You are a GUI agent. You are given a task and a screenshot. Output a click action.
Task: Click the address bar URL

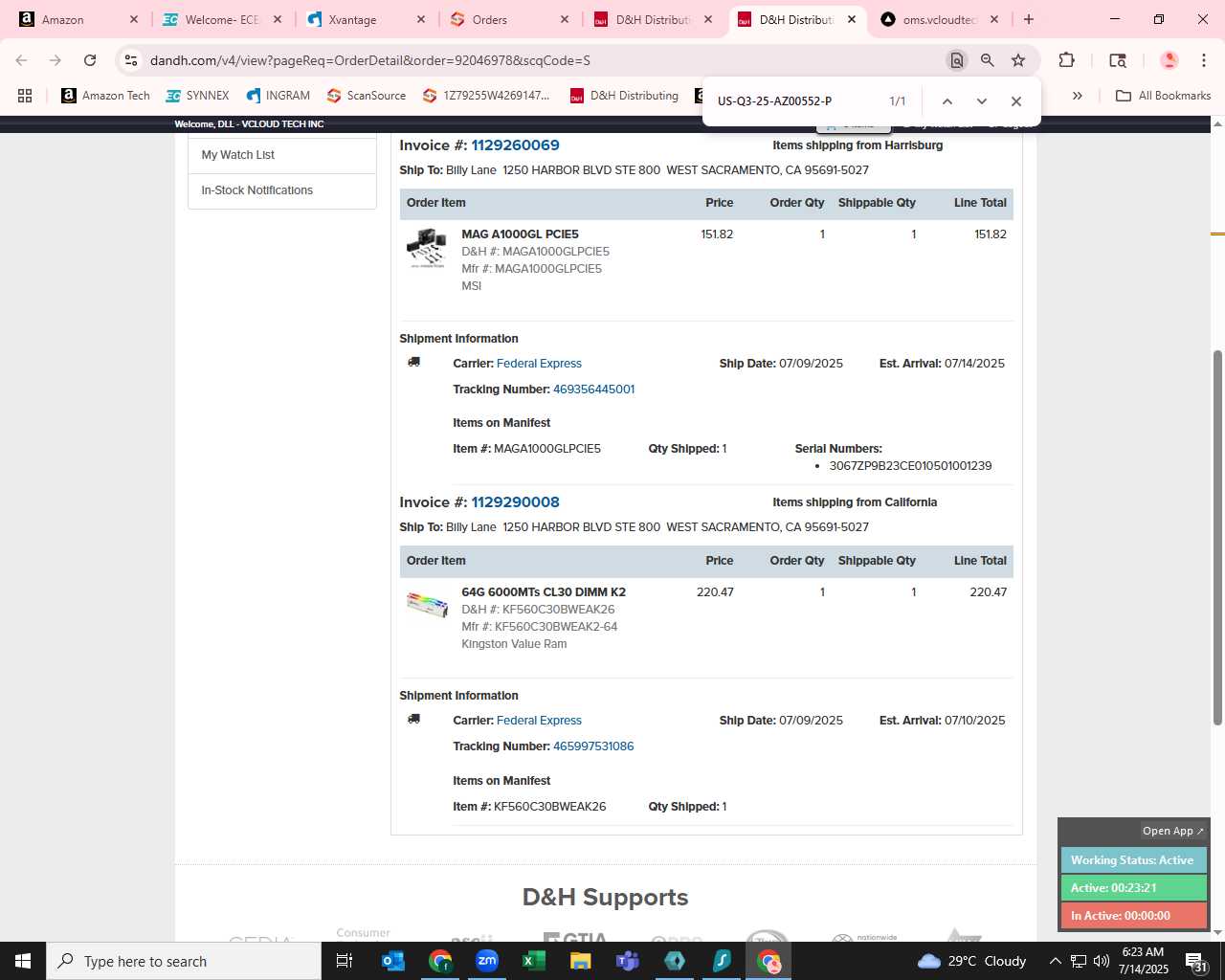[369, 60]
